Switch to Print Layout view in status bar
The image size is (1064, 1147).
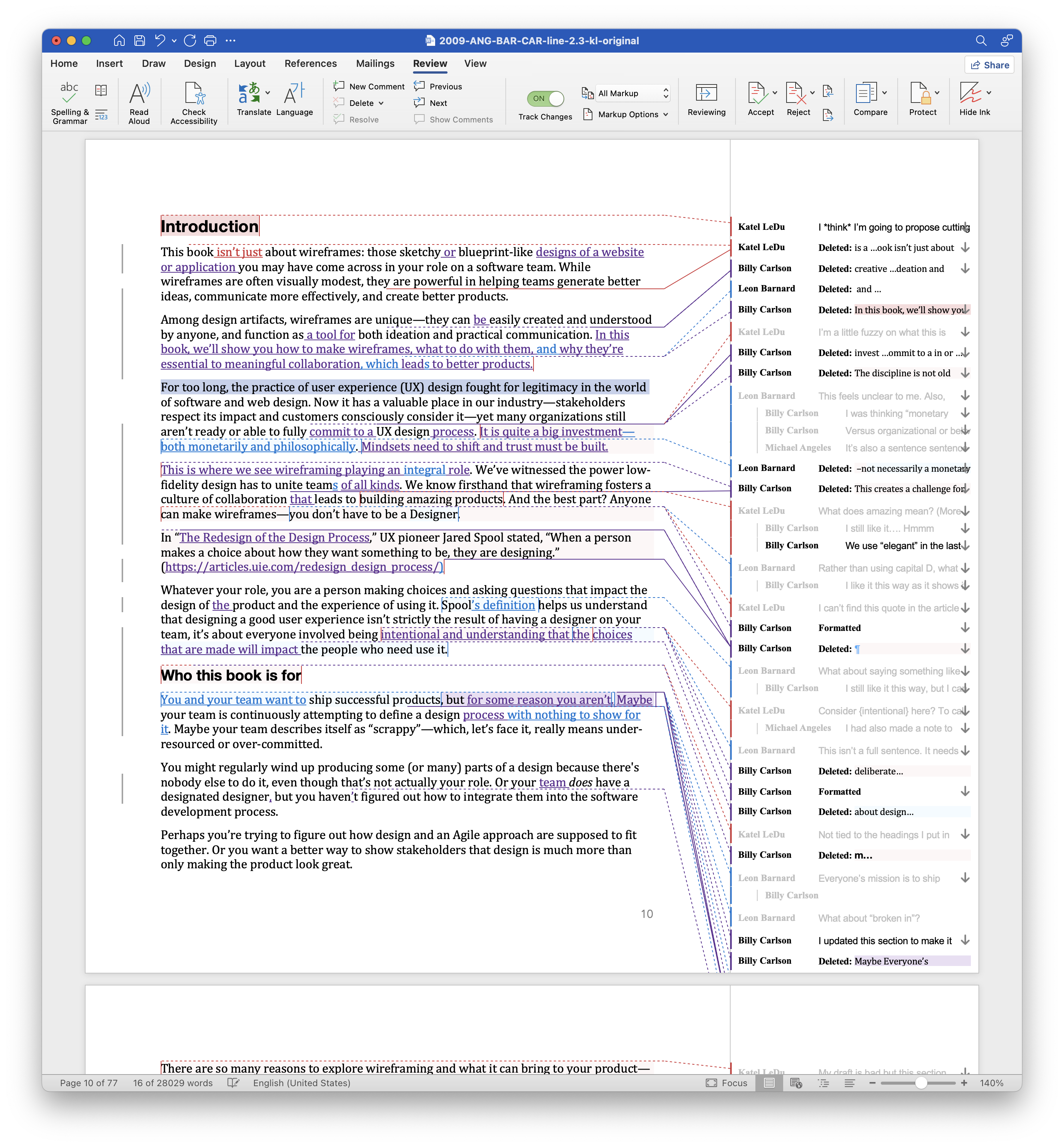pyautogui.click(x=769, y=1083)
